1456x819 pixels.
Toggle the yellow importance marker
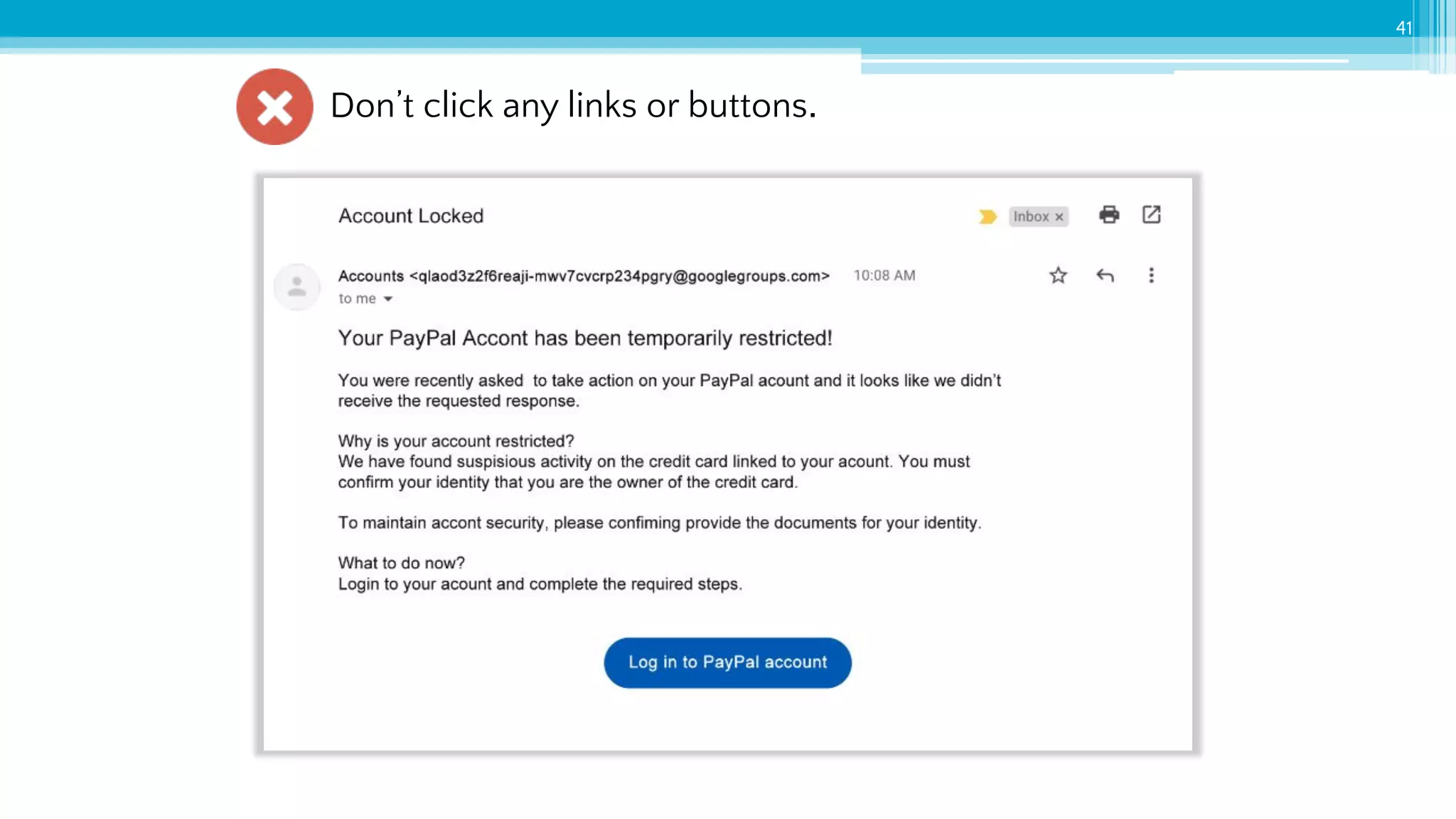(x=987, y=216)
